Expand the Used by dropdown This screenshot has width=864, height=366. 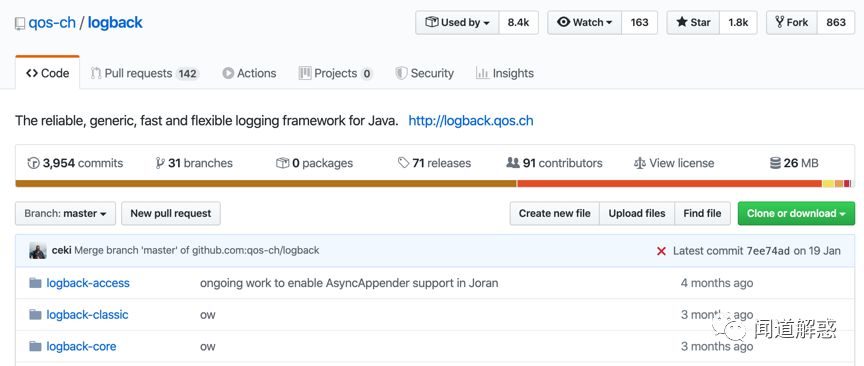(457, 23)
